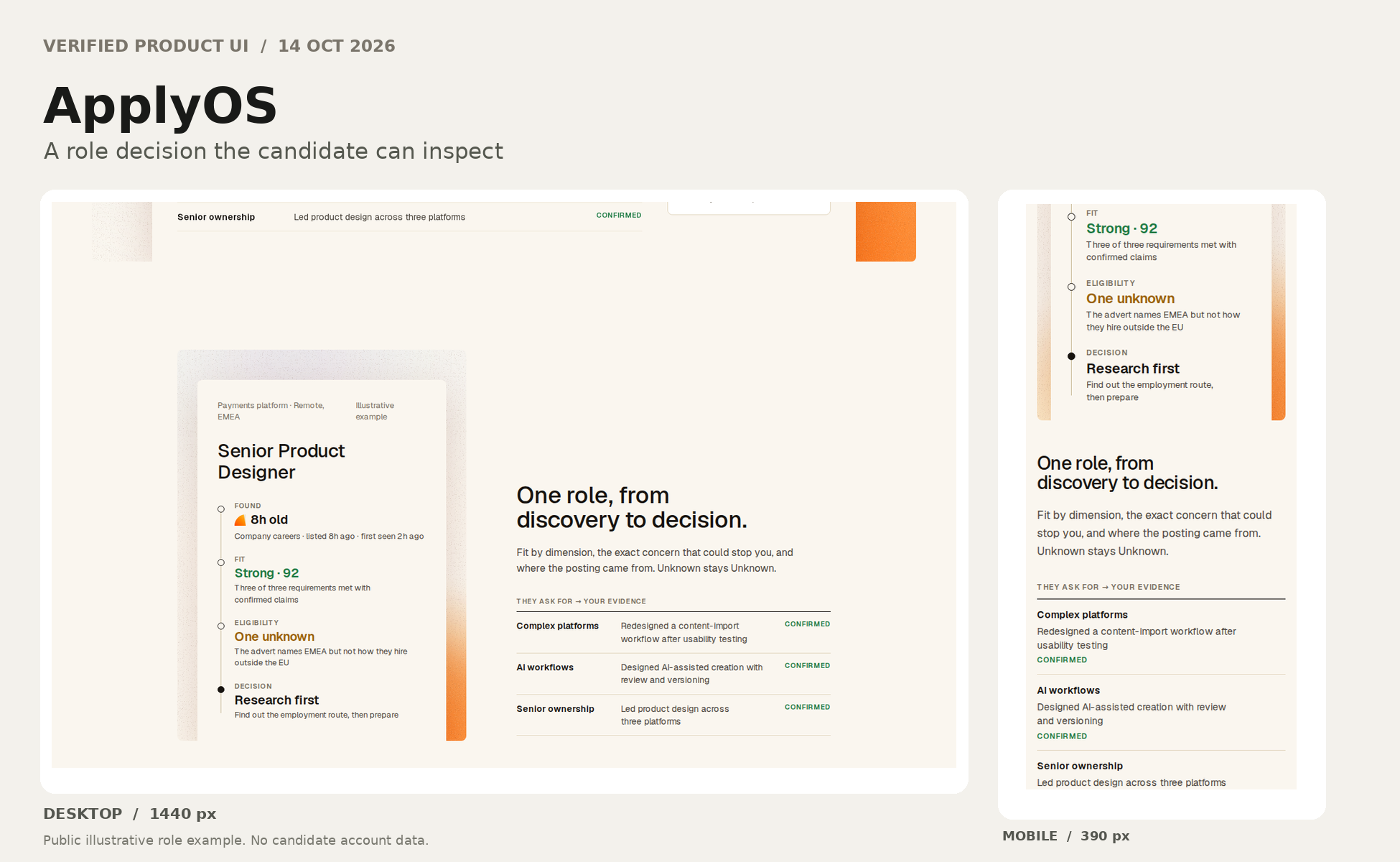Click the filled DECISION dot in mobile preview
1400x862 pixels.
pyautogui.click(x=1071, y=356)
